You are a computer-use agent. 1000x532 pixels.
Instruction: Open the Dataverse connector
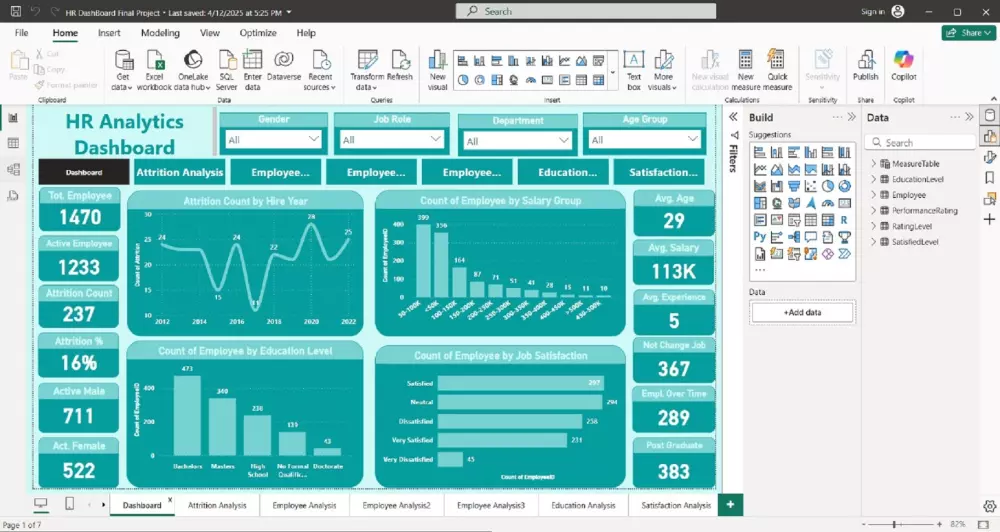coord(284,66)
